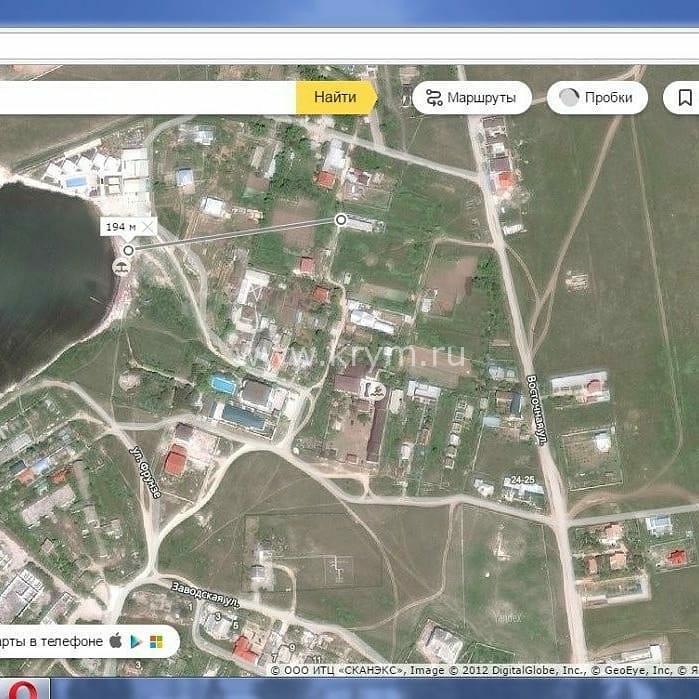Open the Google Play icon link

135,641
